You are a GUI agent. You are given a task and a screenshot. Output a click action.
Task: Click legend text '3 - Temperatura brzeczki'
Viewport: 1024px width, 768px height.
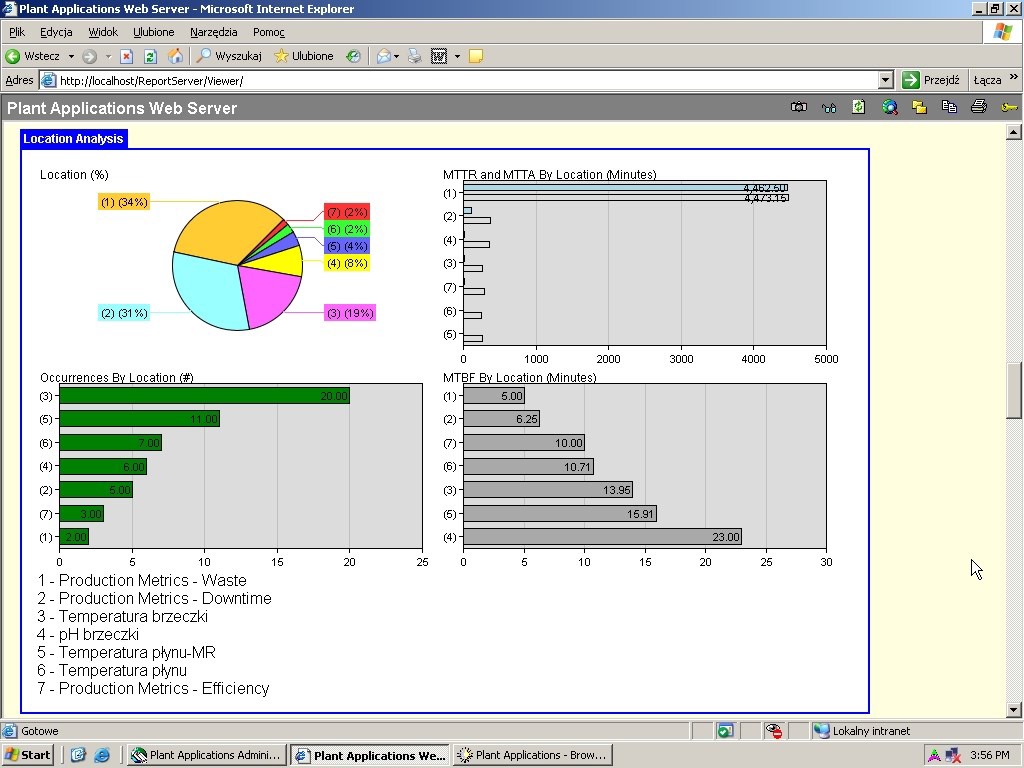point(123,616)
